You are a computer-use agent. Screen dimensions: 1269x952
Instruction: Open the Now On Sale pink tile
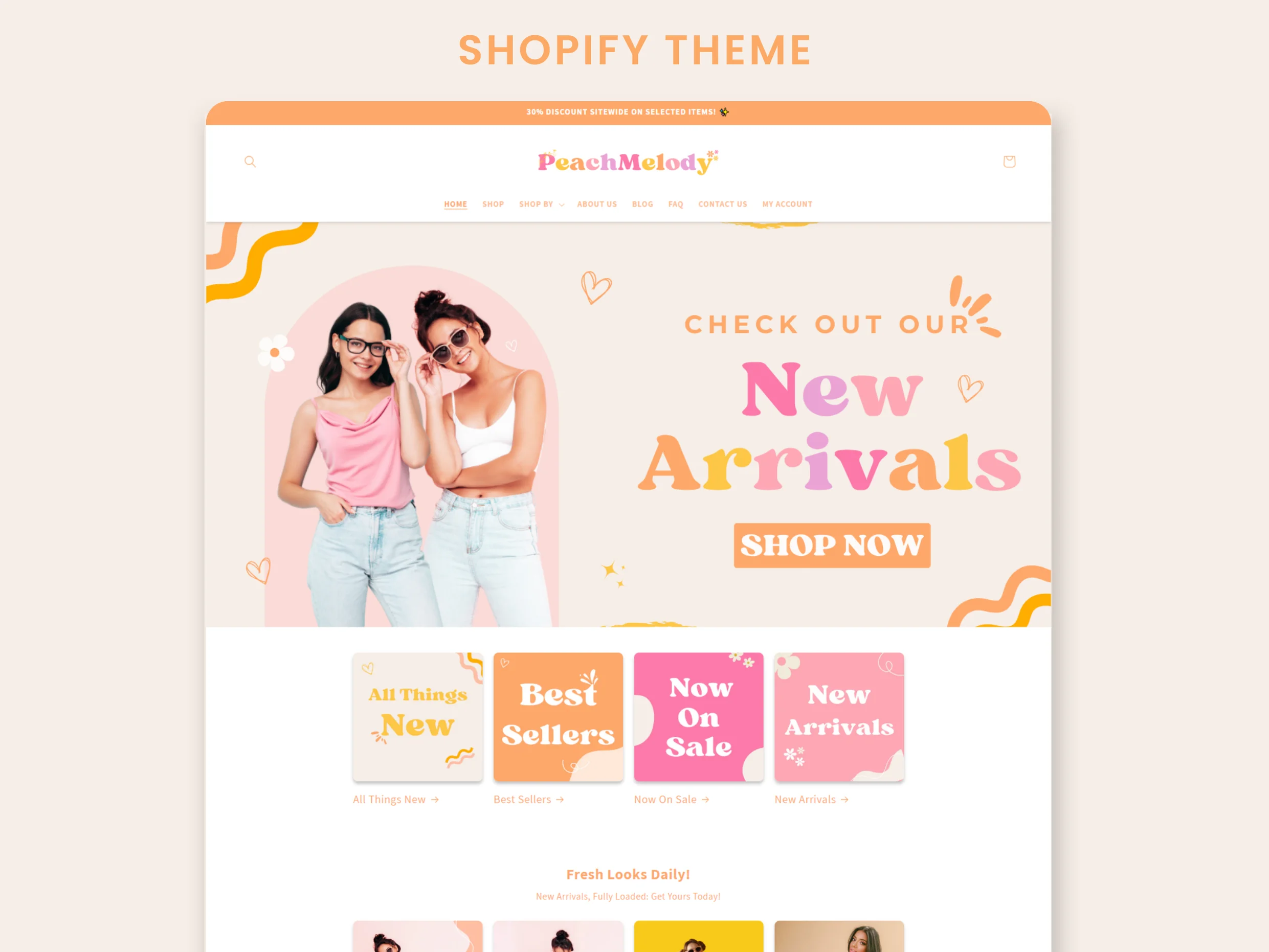(699, 717)
